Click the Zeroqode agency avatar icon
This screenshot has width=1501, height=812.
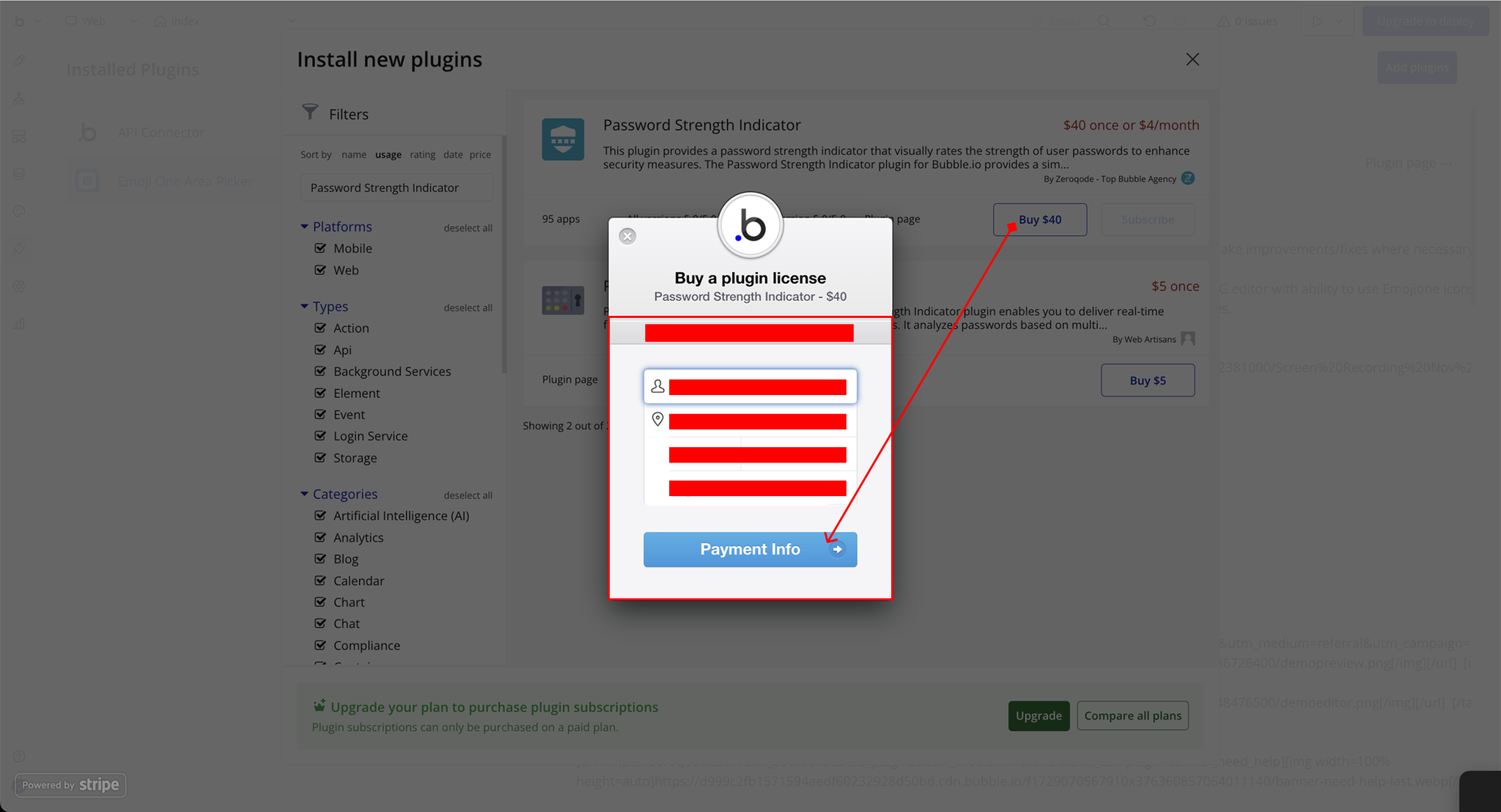[1188, 178]
